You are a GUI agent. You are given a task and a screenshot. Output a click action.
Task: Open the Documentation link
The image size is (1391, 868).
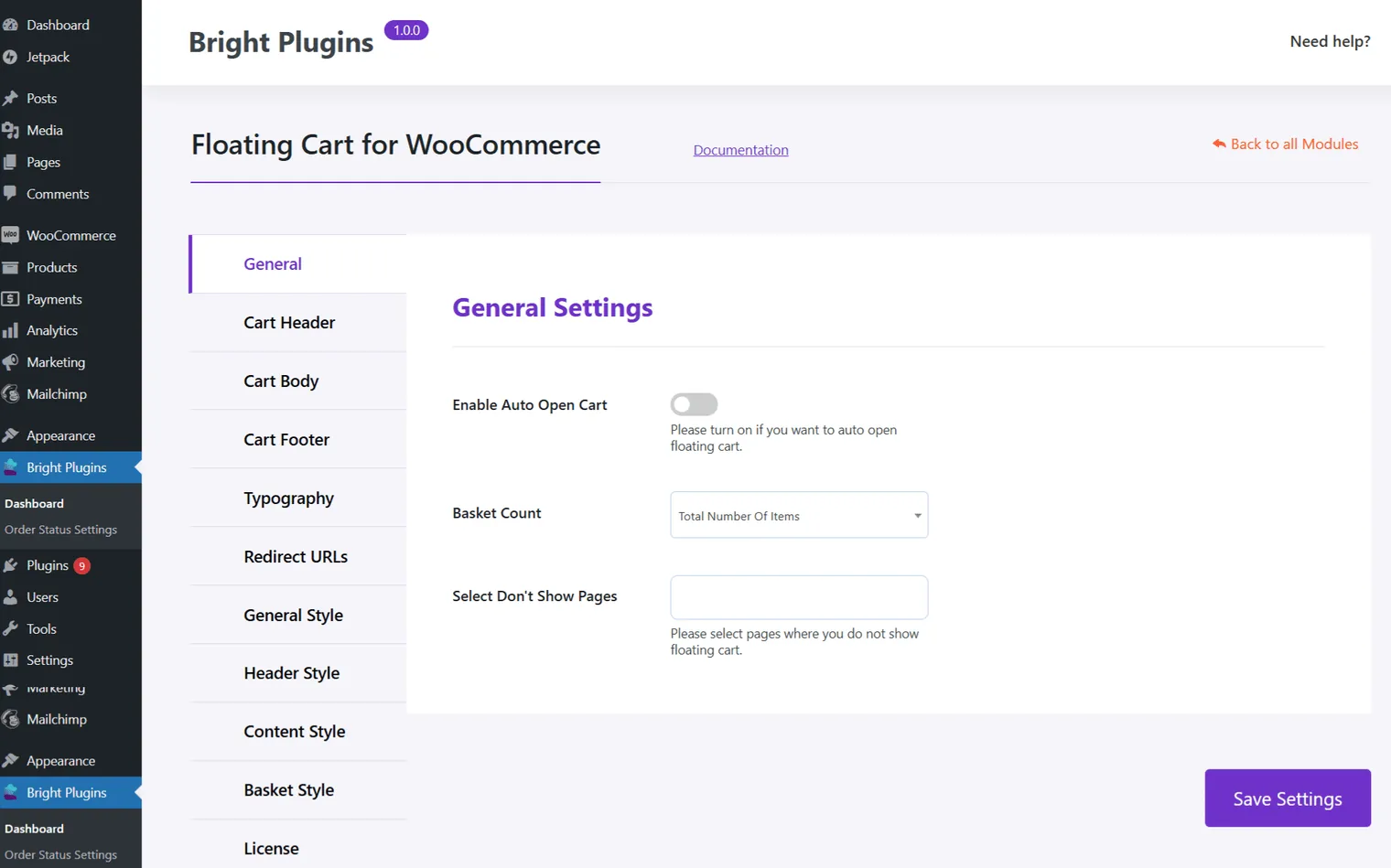point(740,150)
